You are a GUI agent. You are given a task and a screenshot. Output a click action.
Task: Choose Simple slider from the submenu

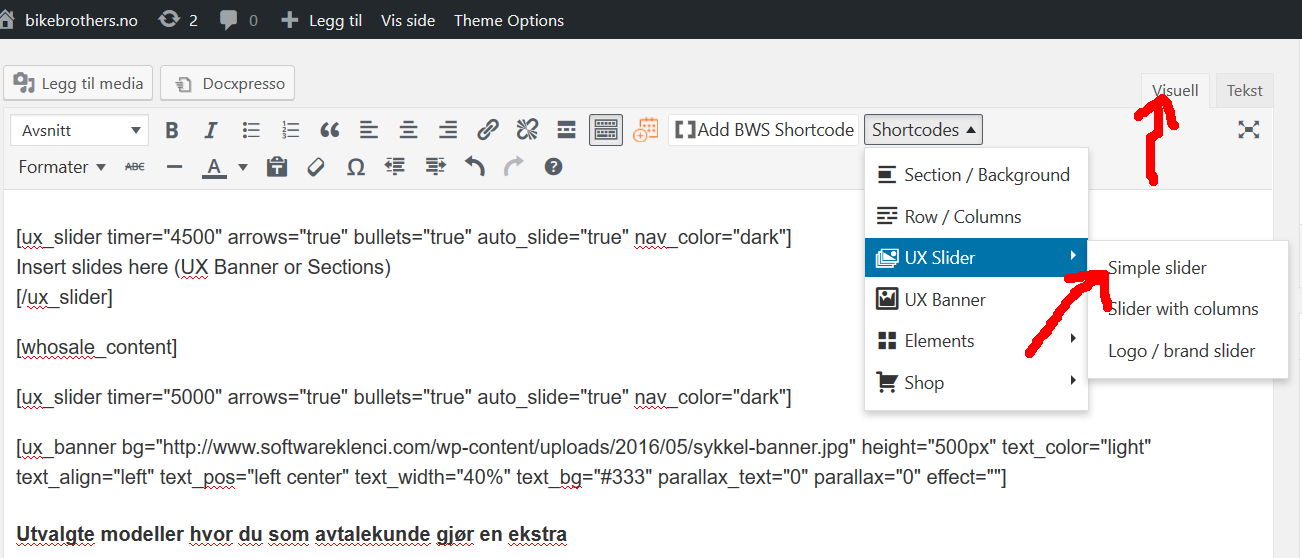coord(1188,268)
